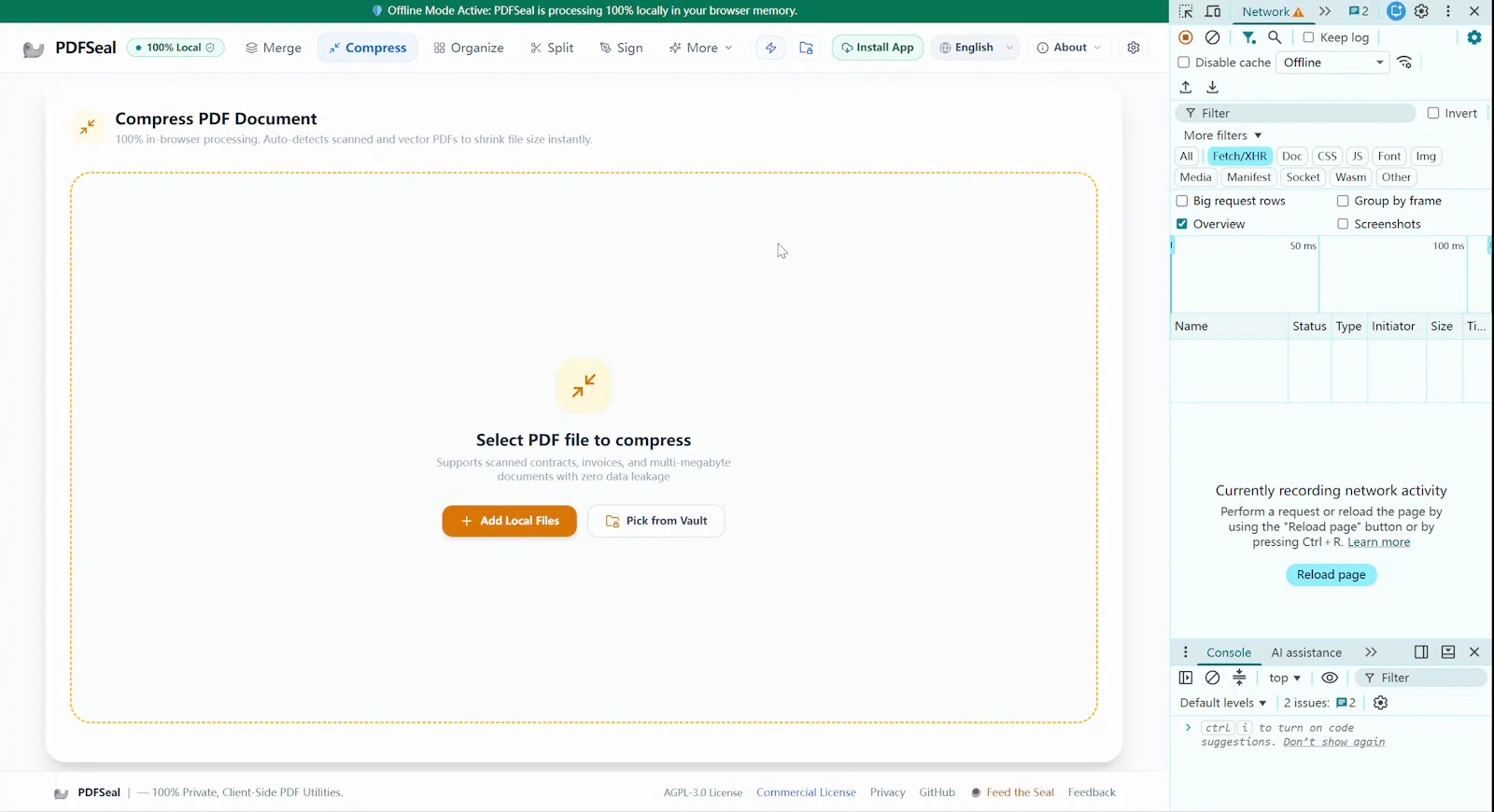This screenshot has width=1494, height=812.
Task: Toggle DevTools inspect element picker
Action: pyautogui.click(x=1186, y=11)
